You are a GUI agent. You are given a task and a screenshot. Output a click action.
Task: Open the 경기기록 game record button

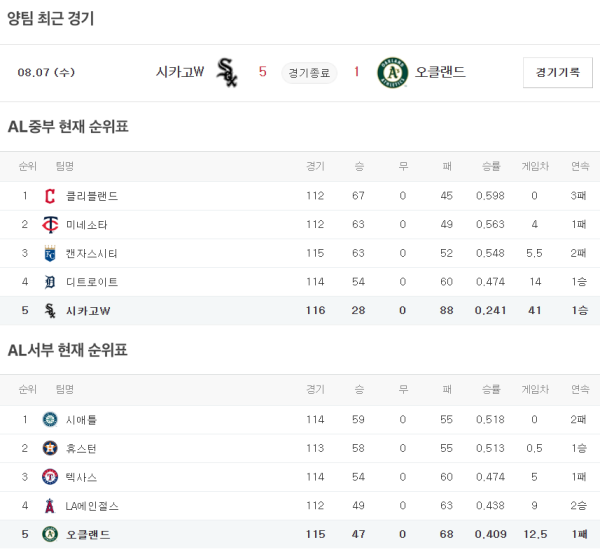point(557,72)
